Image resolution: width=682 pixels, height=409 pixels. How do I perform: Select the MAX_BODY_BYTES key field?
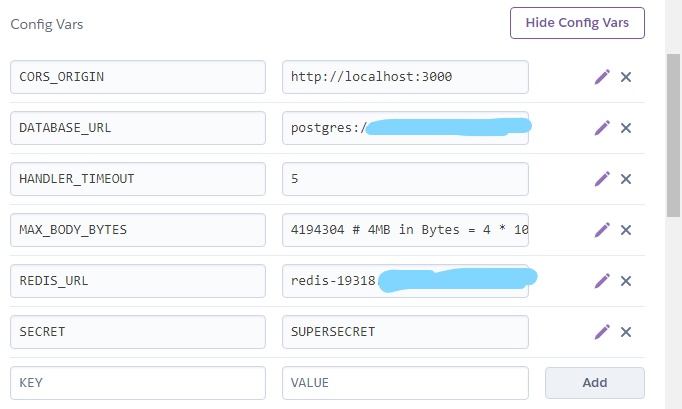tap(138, 230)
